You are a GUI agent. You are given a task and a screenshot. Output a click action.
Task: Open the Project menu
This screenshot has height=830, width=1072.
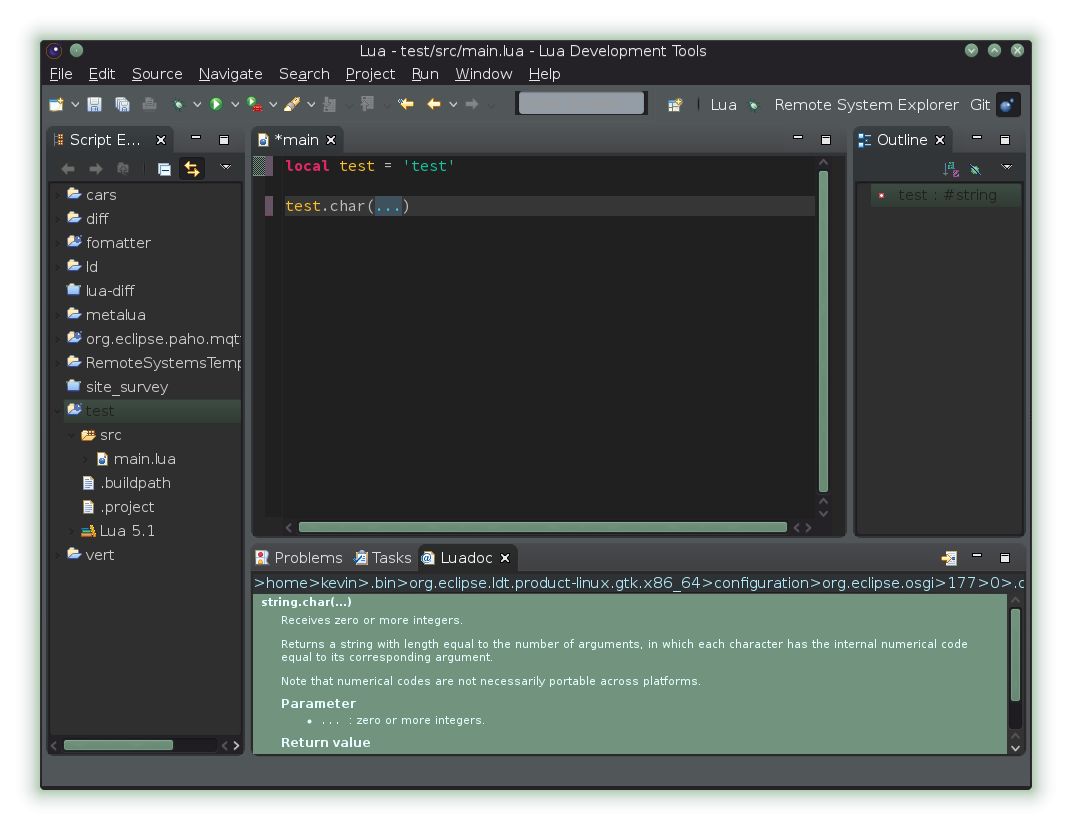pos(371,74)
